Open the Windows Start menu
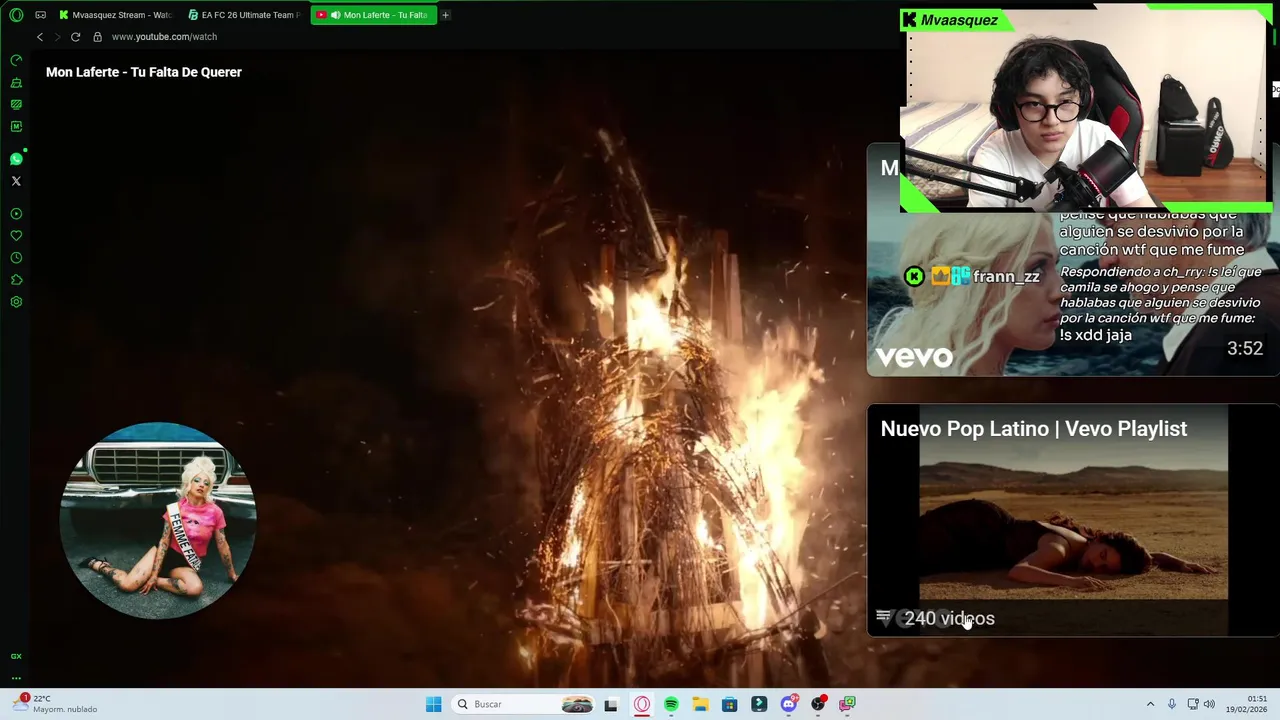 coord(433,704)
